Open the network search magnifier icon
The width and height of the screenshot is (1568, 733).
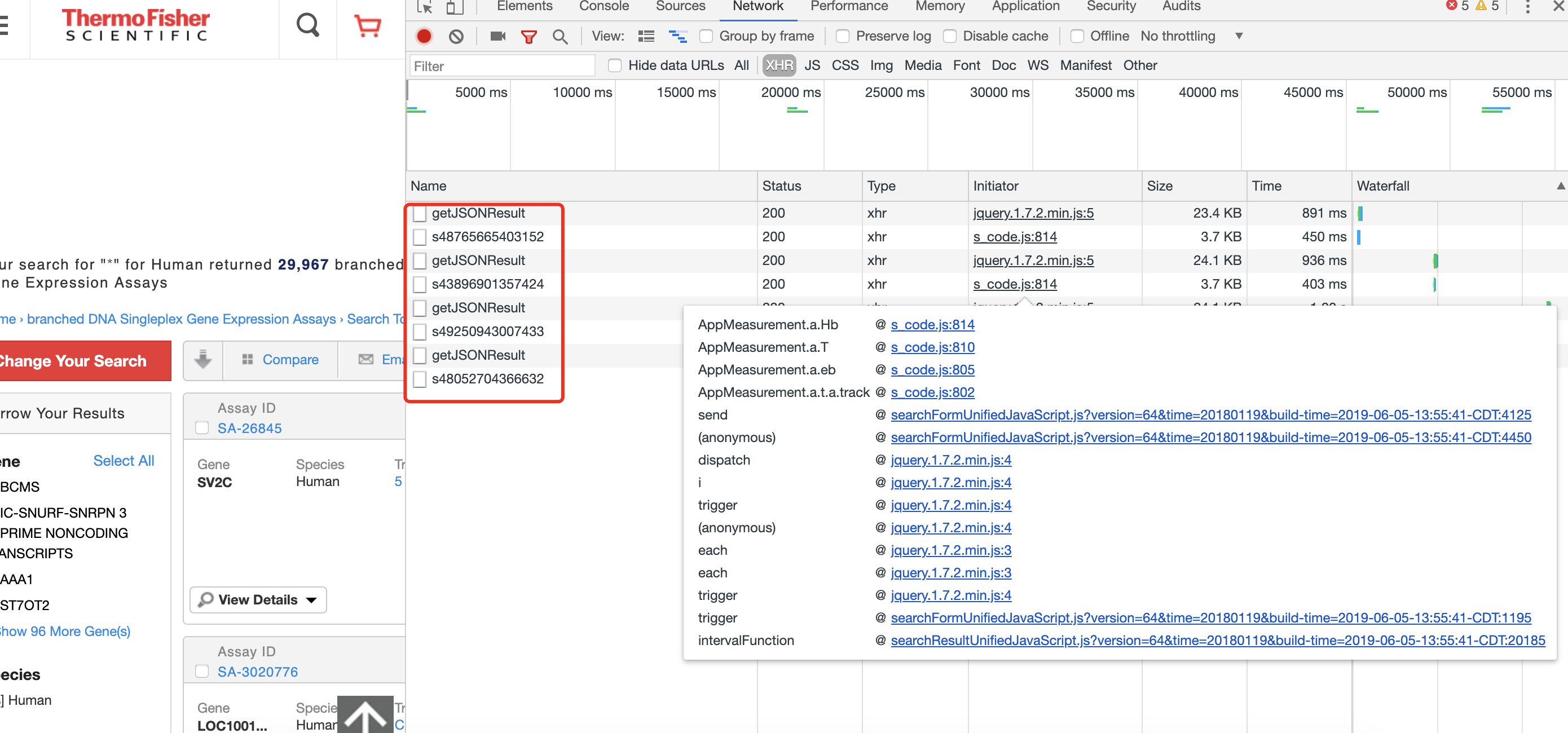(x=560, y=37)
